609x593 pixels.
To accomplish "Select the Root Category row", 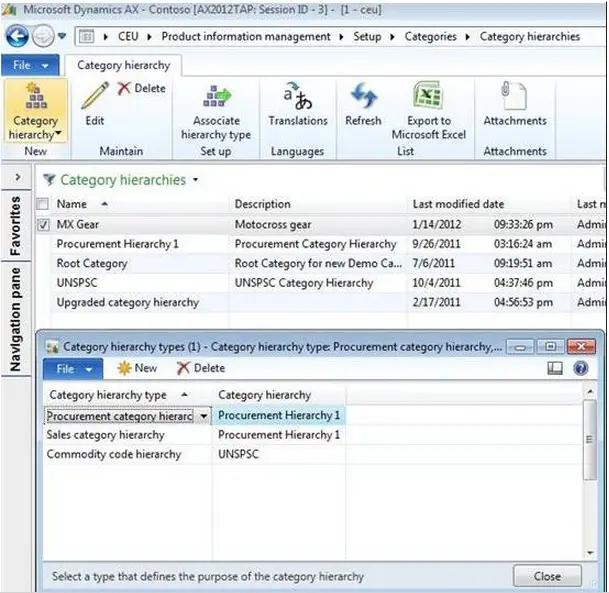I will click(x=320, y=263).
